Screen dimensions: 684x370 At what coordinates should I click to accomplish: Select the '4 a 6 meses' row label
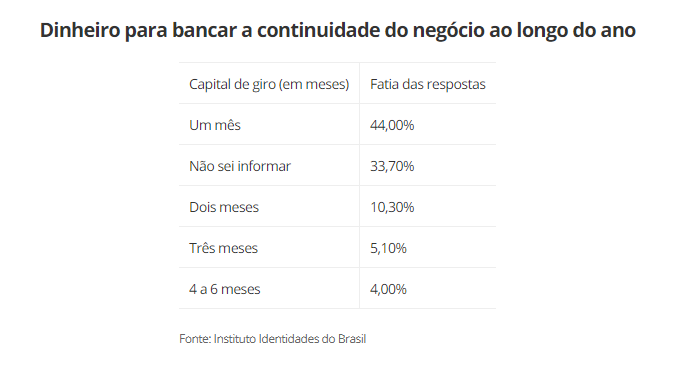(225, 289)
